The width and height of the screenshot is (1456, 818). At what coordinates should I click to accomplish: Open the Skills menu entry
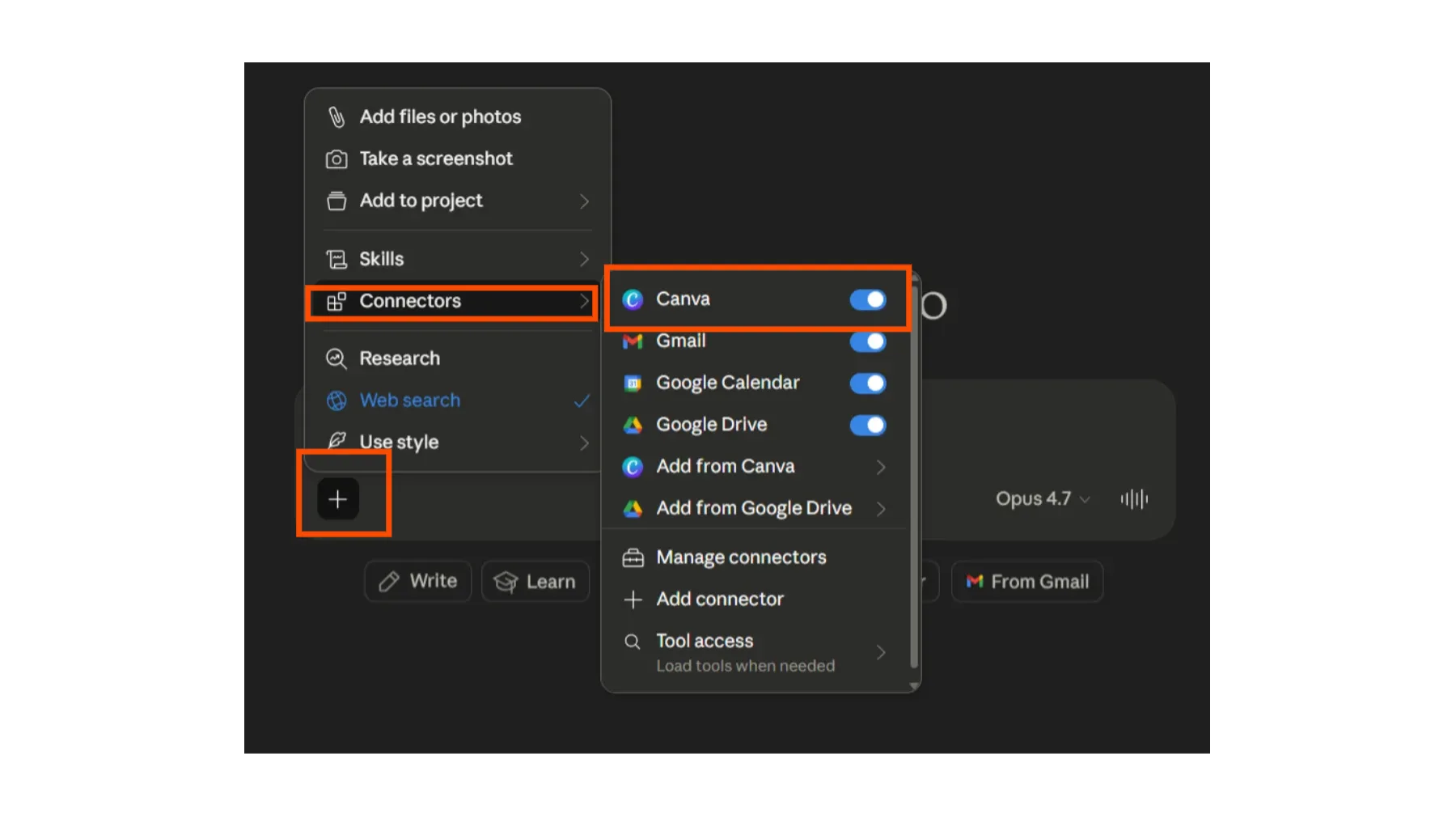click(457, 259)
